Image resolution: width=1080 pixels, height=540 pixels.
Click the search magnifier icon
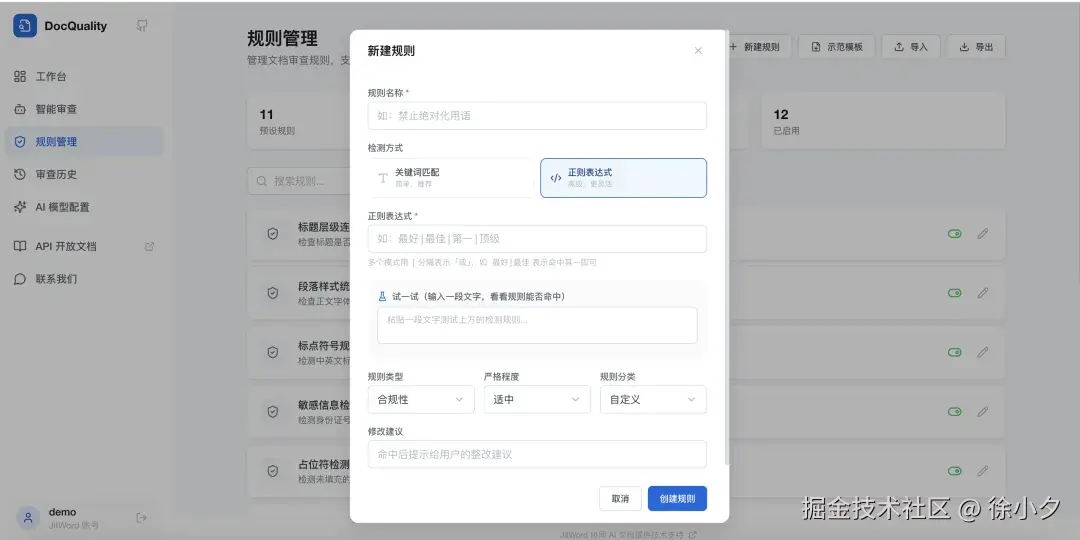[x=262, y=181]
